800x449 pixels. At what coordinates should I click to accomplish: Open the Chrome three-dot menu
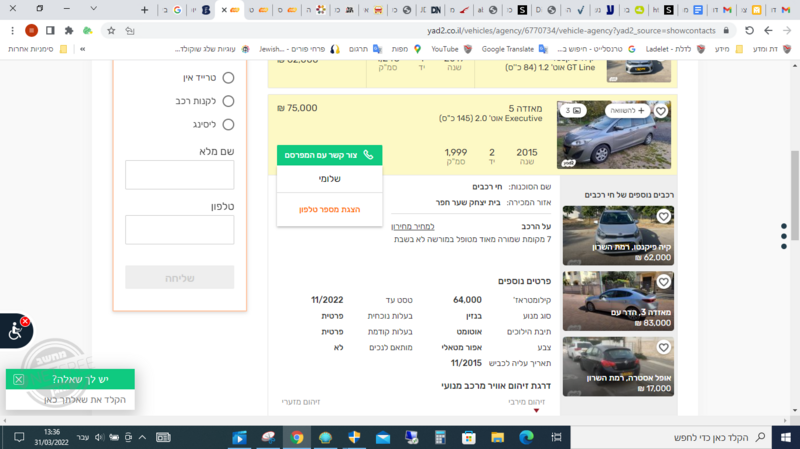pos(12,31)
